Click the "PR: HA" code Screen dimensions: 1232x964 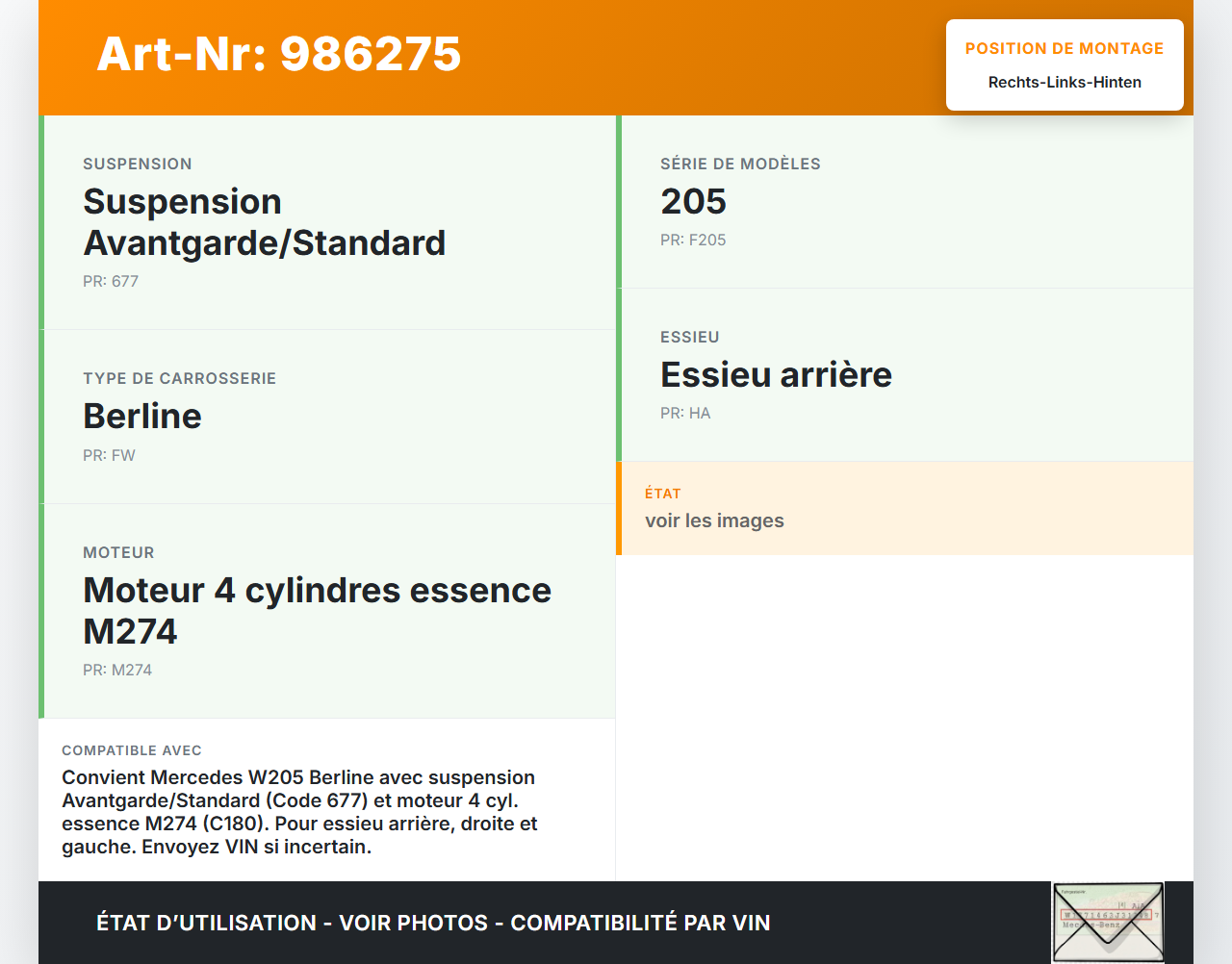pos(685,413)
